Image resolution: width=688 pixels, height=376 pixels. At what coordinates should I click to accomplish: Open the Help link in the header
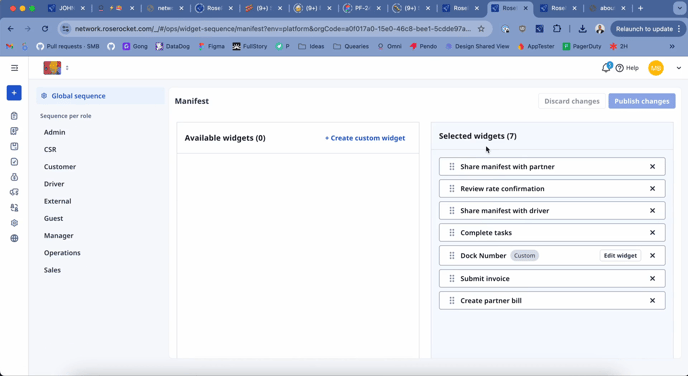627,68
